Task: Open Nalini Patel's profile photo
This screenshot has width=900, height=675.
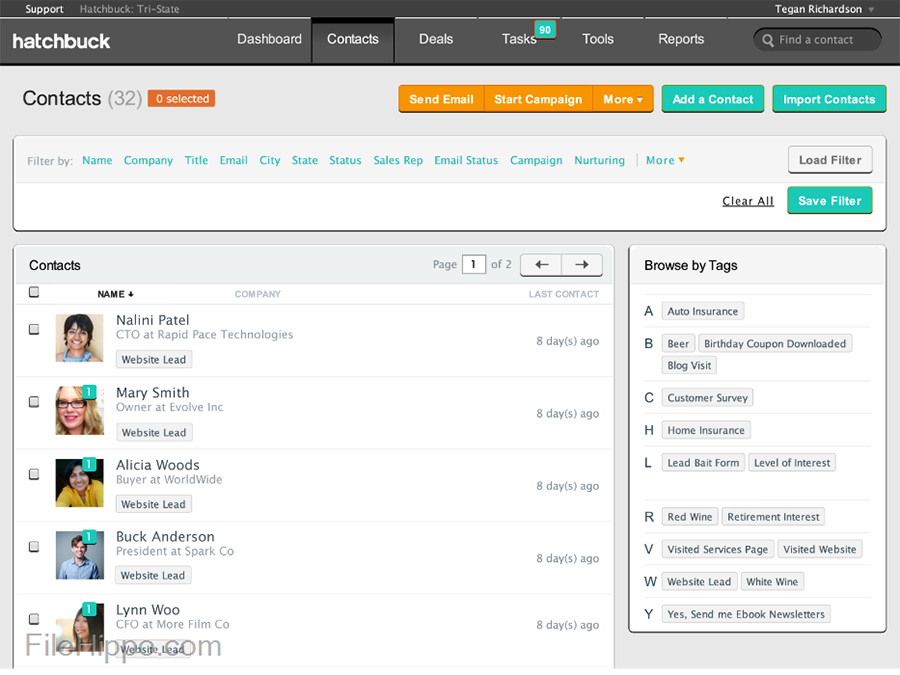Action: [x=79, y=338]
